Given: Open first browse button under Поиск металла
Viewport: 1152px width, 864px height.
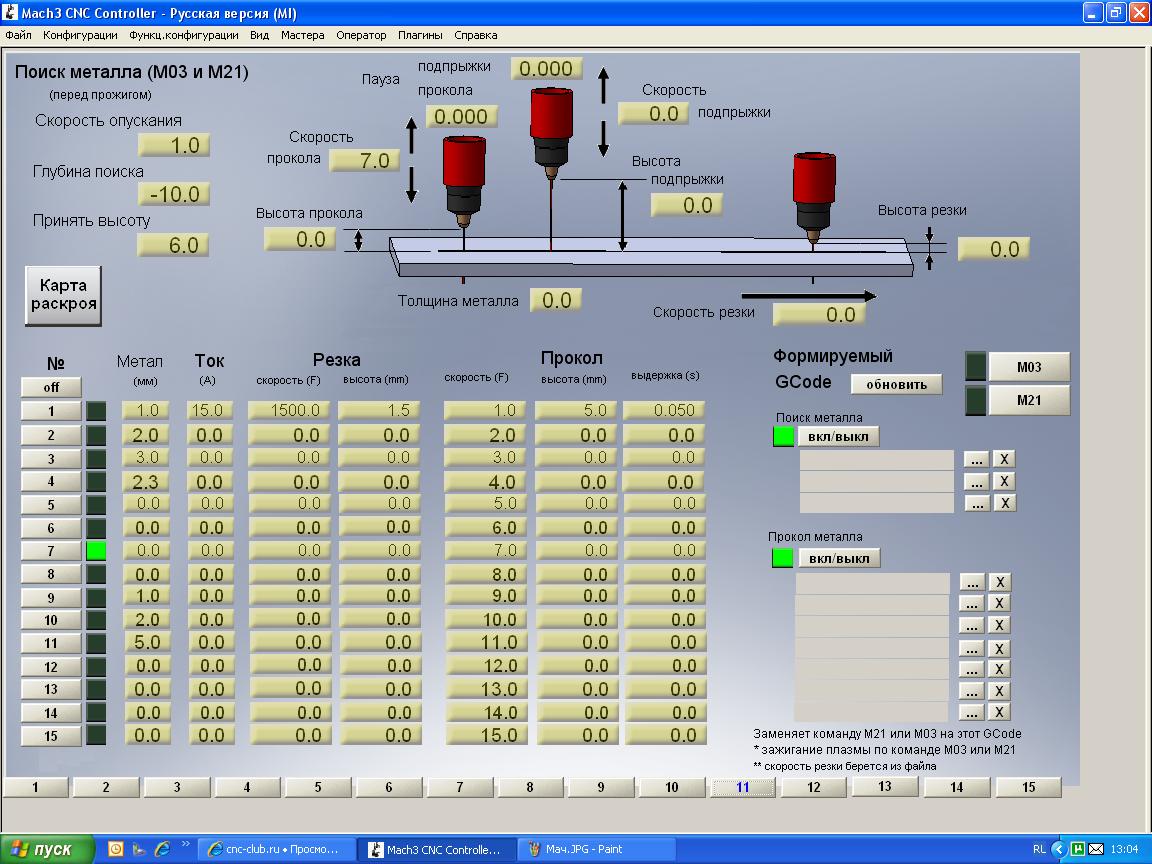Looking at the screenshot, I should (x=976, y=459).
